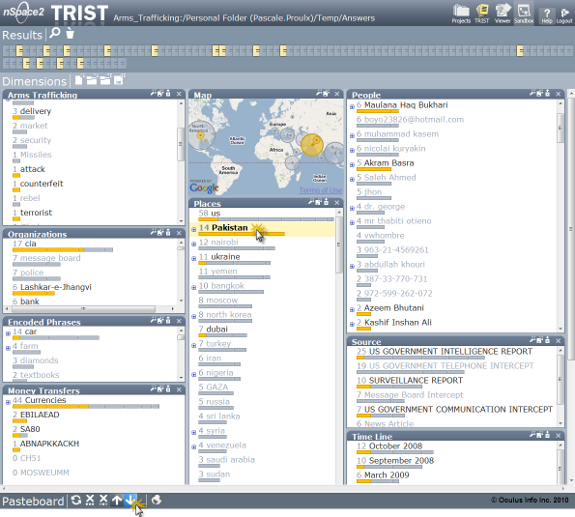Click the Organizations horizontal scrollbar
This screenshot has width=575, height=517.
point(89,308)
